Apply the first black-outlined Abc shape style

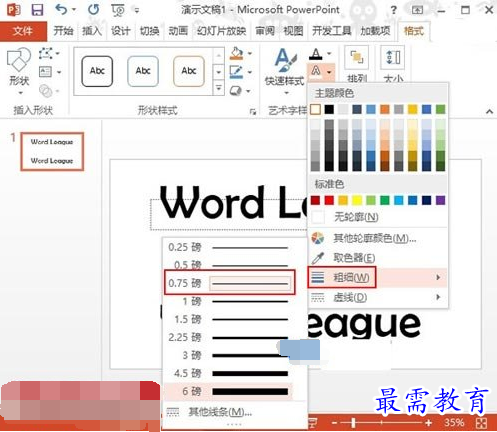point(97,71)
